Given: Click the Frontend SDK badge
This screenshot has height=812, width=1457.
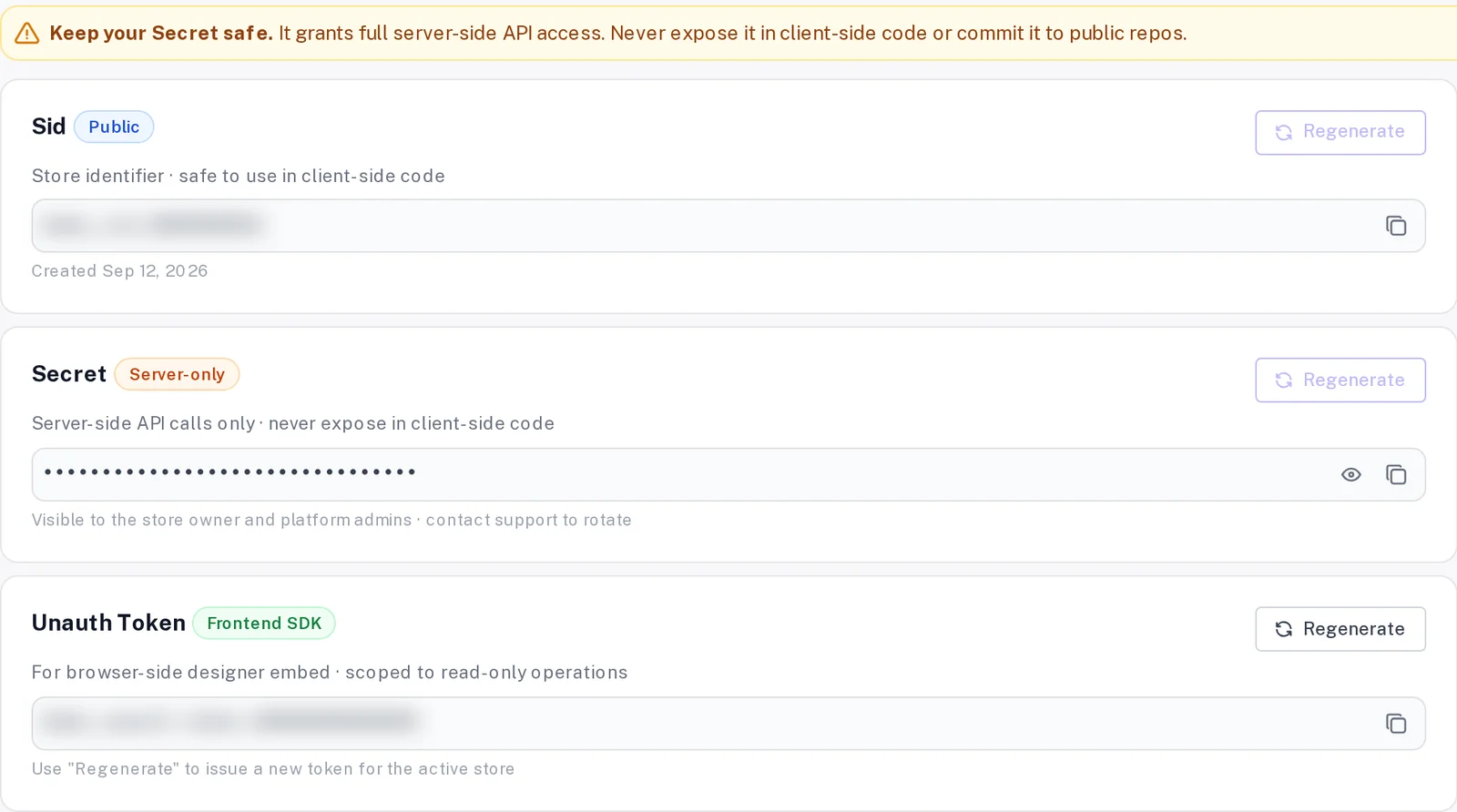Looking at the screenshot, I should point(264,624).
